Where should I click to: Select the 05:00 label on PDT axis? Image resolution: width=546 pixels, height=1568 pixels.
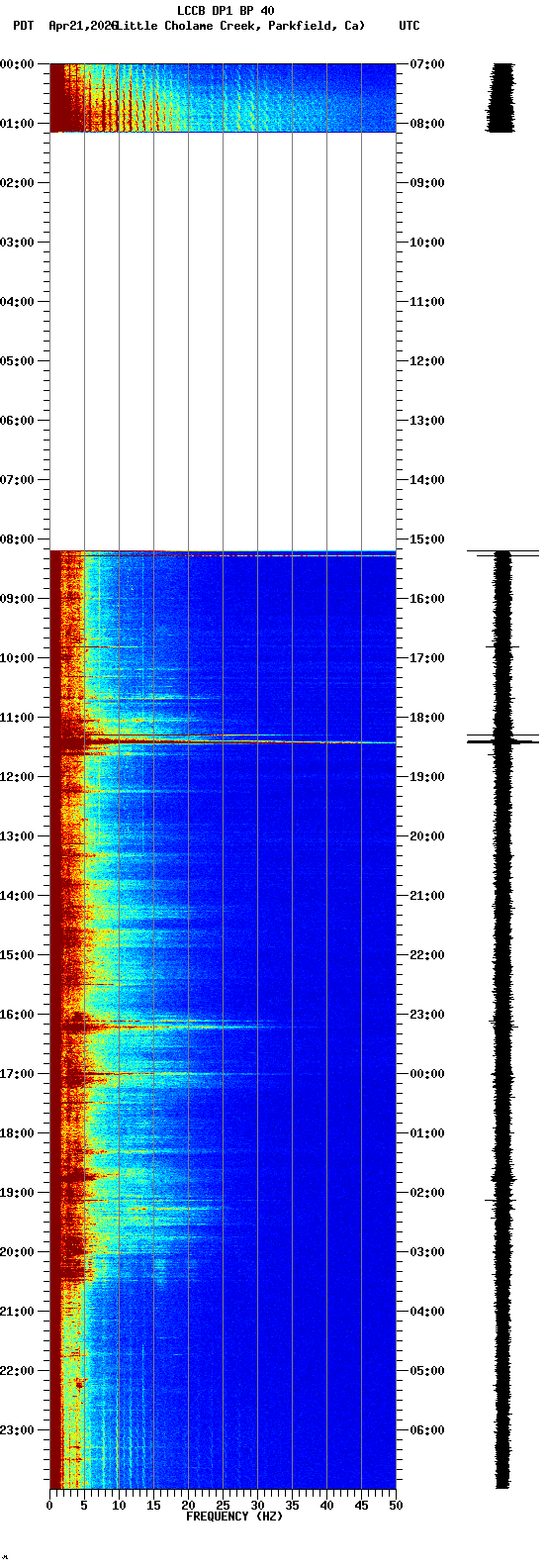tap(18, 361)
